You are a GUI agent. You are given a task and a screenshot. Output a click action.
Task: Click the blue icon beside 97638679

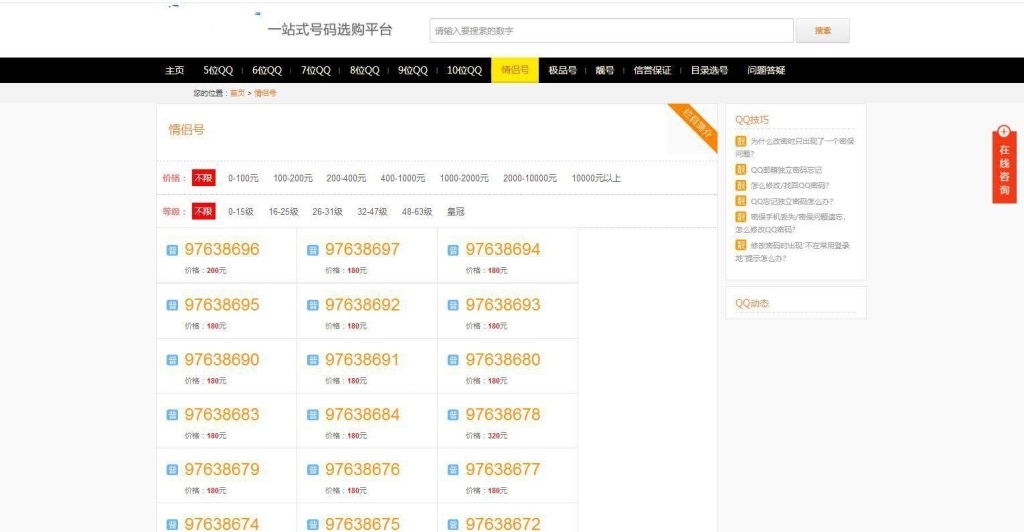pyautogui.click(x=172, y=470)
